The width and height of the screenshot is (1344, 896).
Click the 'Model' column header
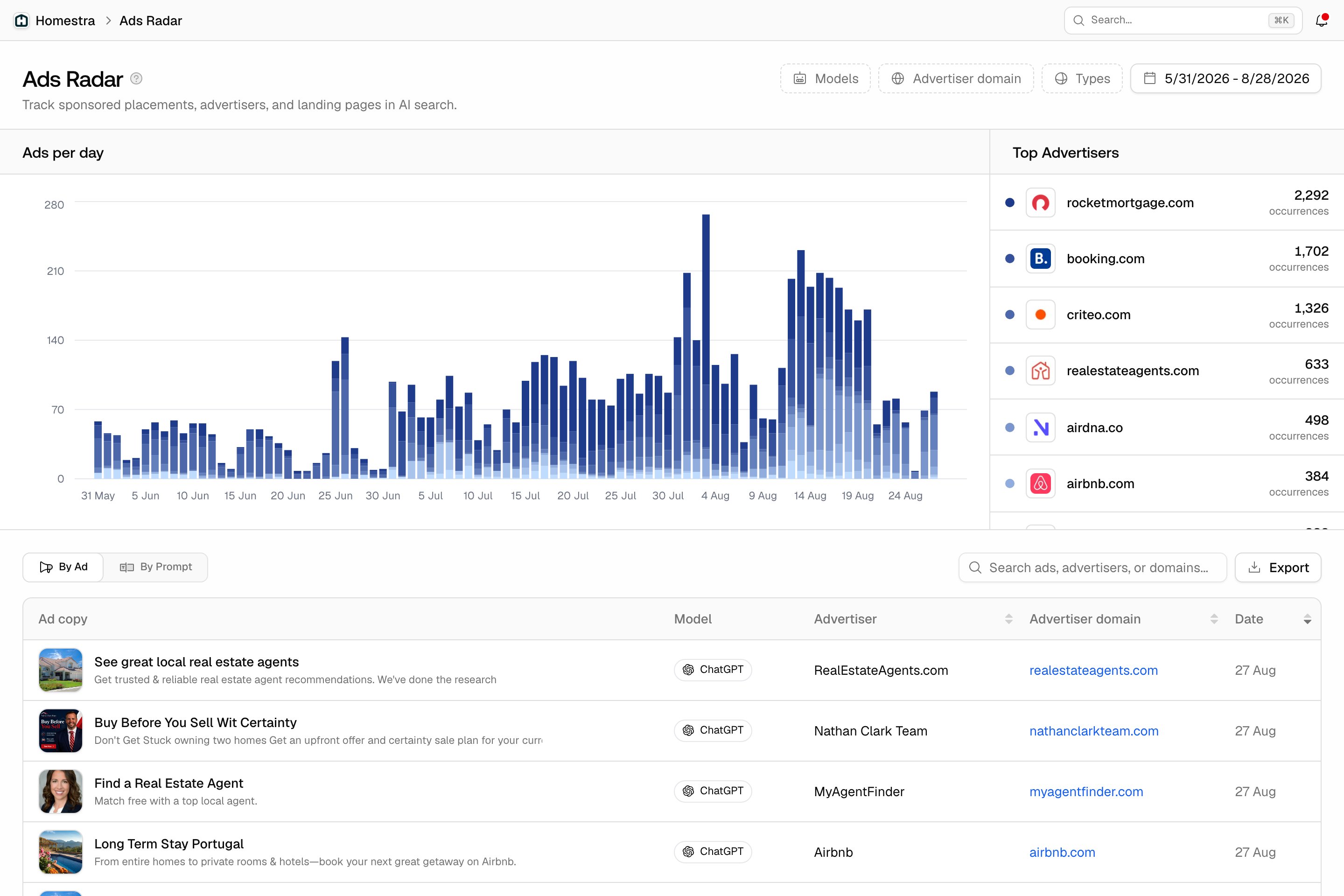coord(693,619)
